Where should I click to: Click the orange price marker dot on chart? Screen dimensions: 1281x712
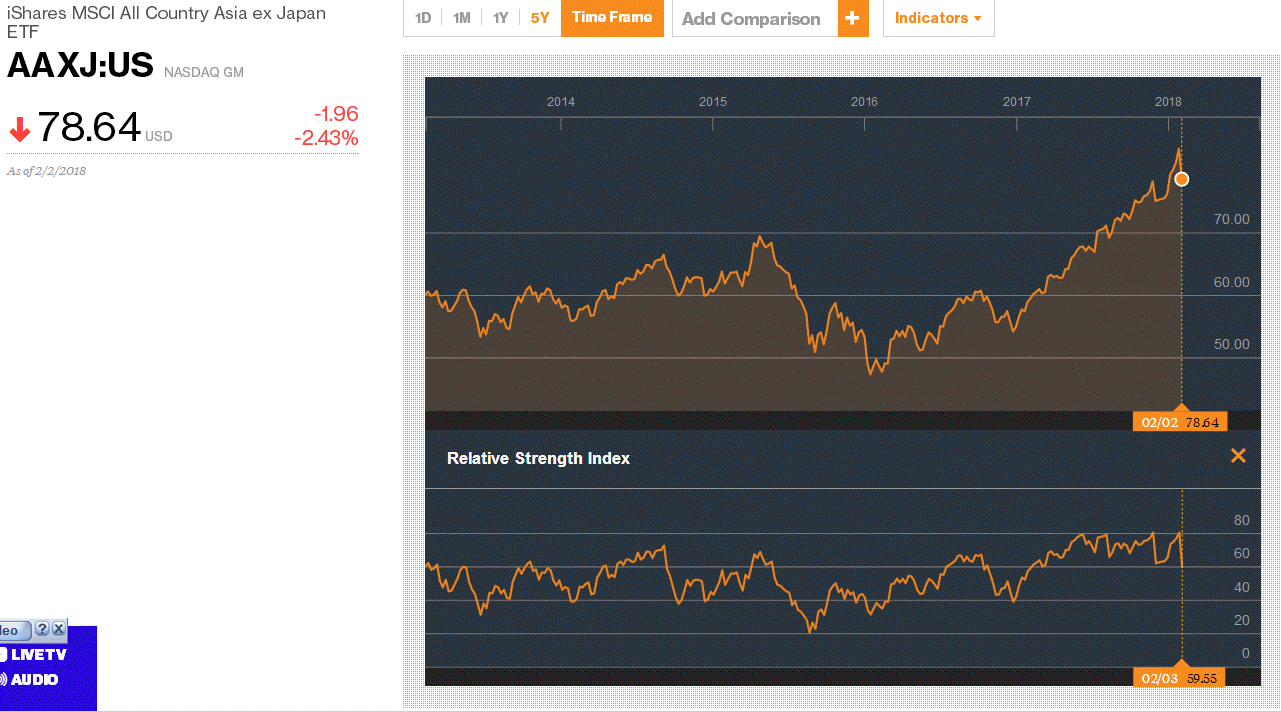click(1181, 179)
